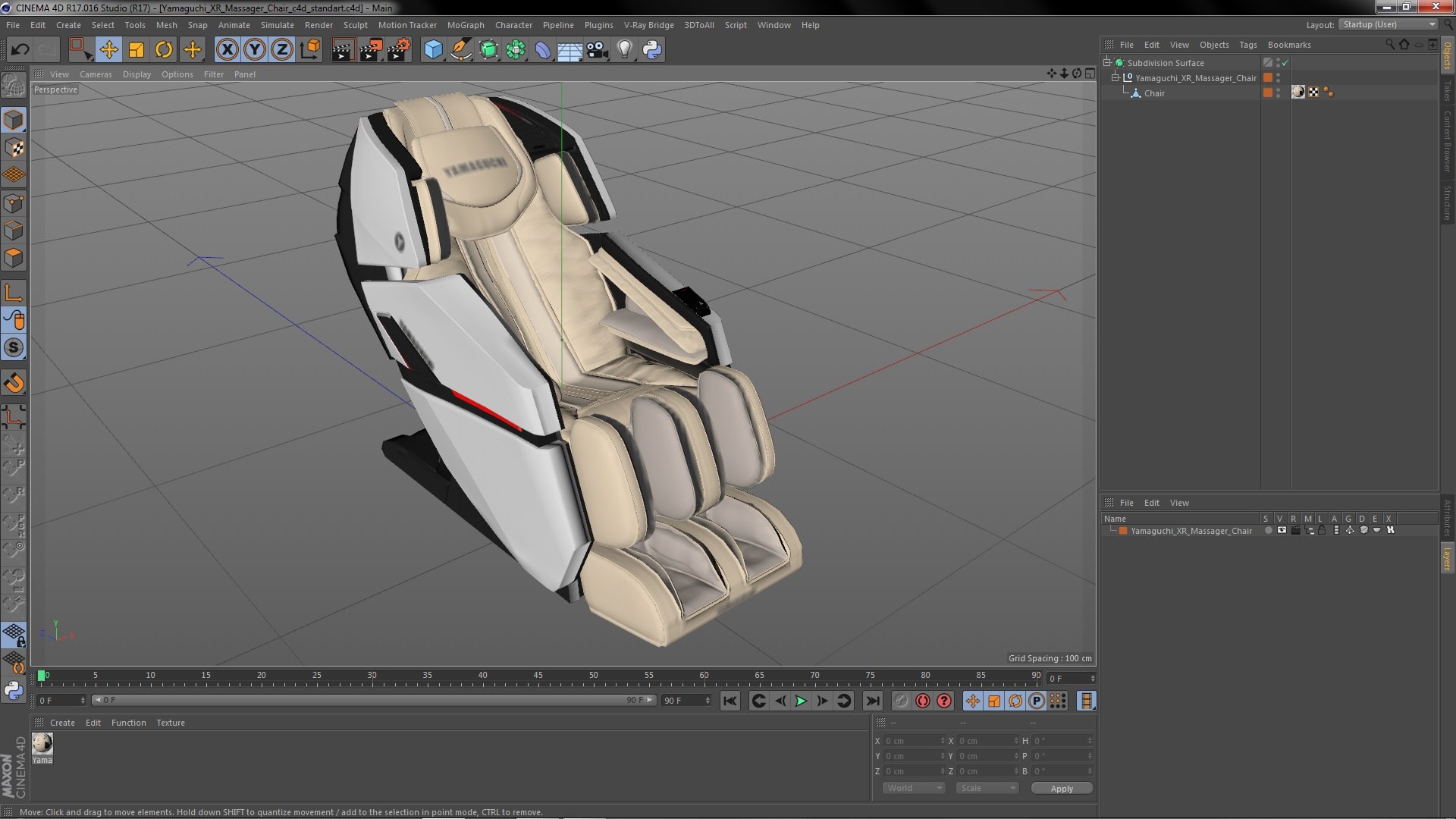Add a Camera object
Viewport: 1456px width, 819px height.
pyautogui.click(x=597, y=50)
